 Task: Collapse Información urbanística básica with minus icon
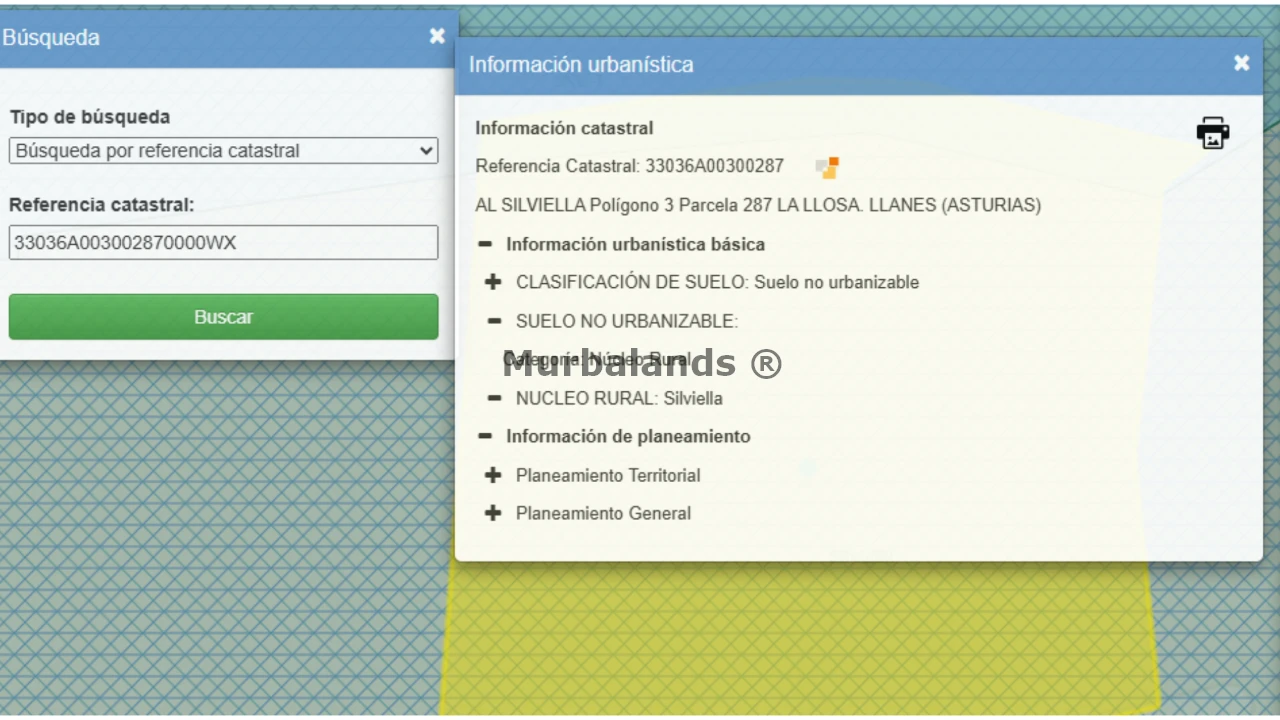[485, 244]
